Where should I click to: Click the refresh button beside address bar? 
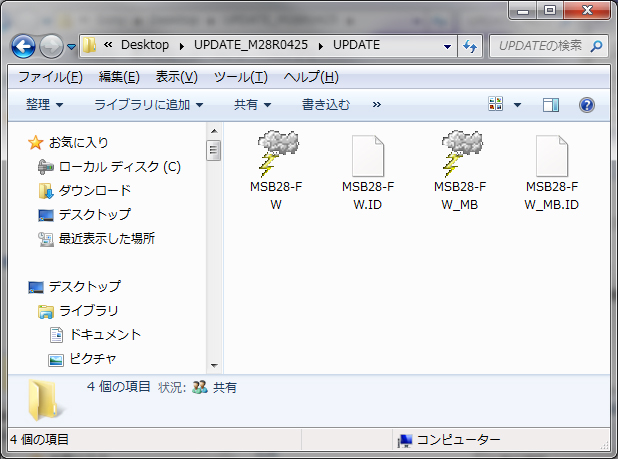click(471, 46)
